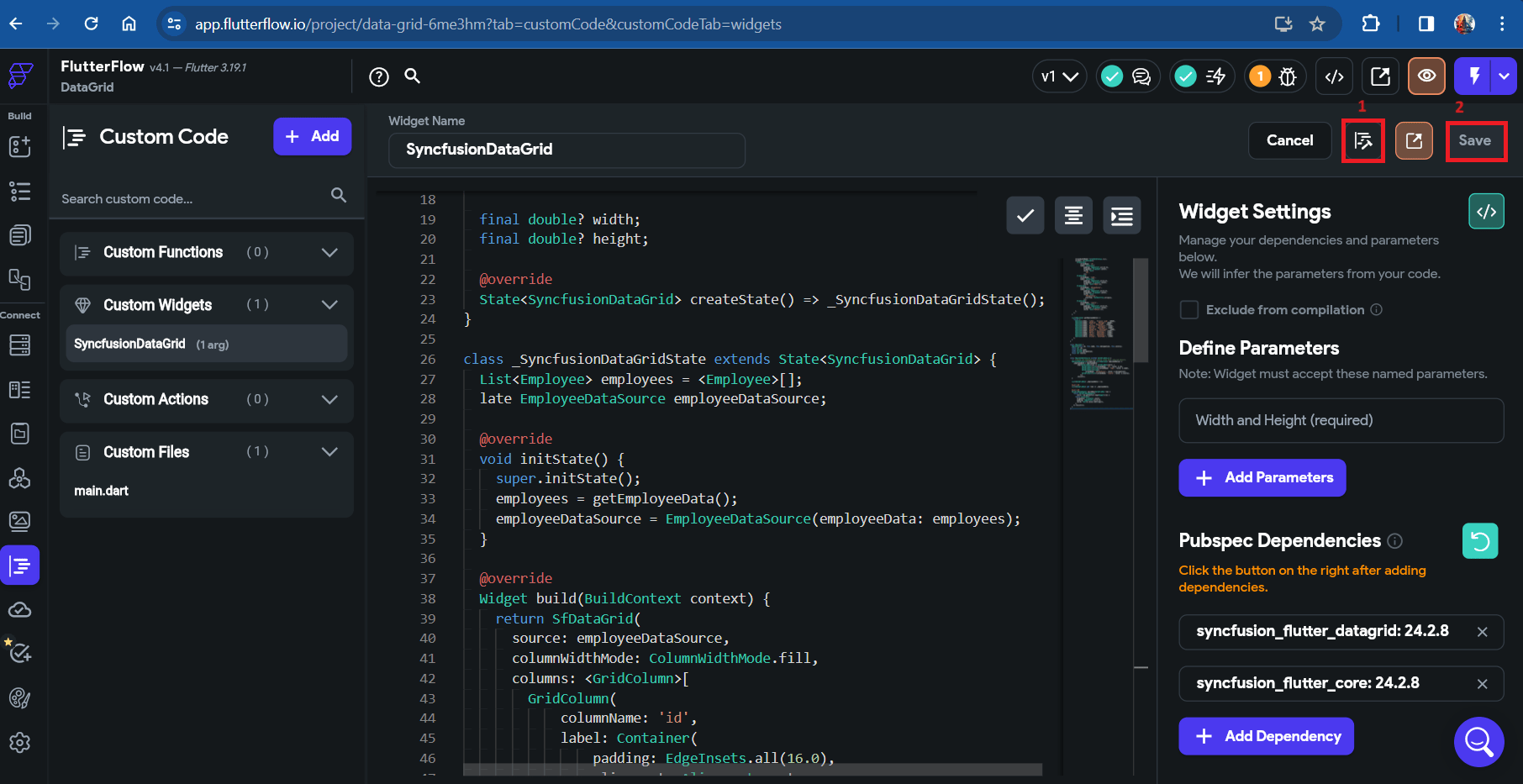This screenshot has width=1523, height=784.
Task: Open the main.dart custom file
Action: (101, 491)
